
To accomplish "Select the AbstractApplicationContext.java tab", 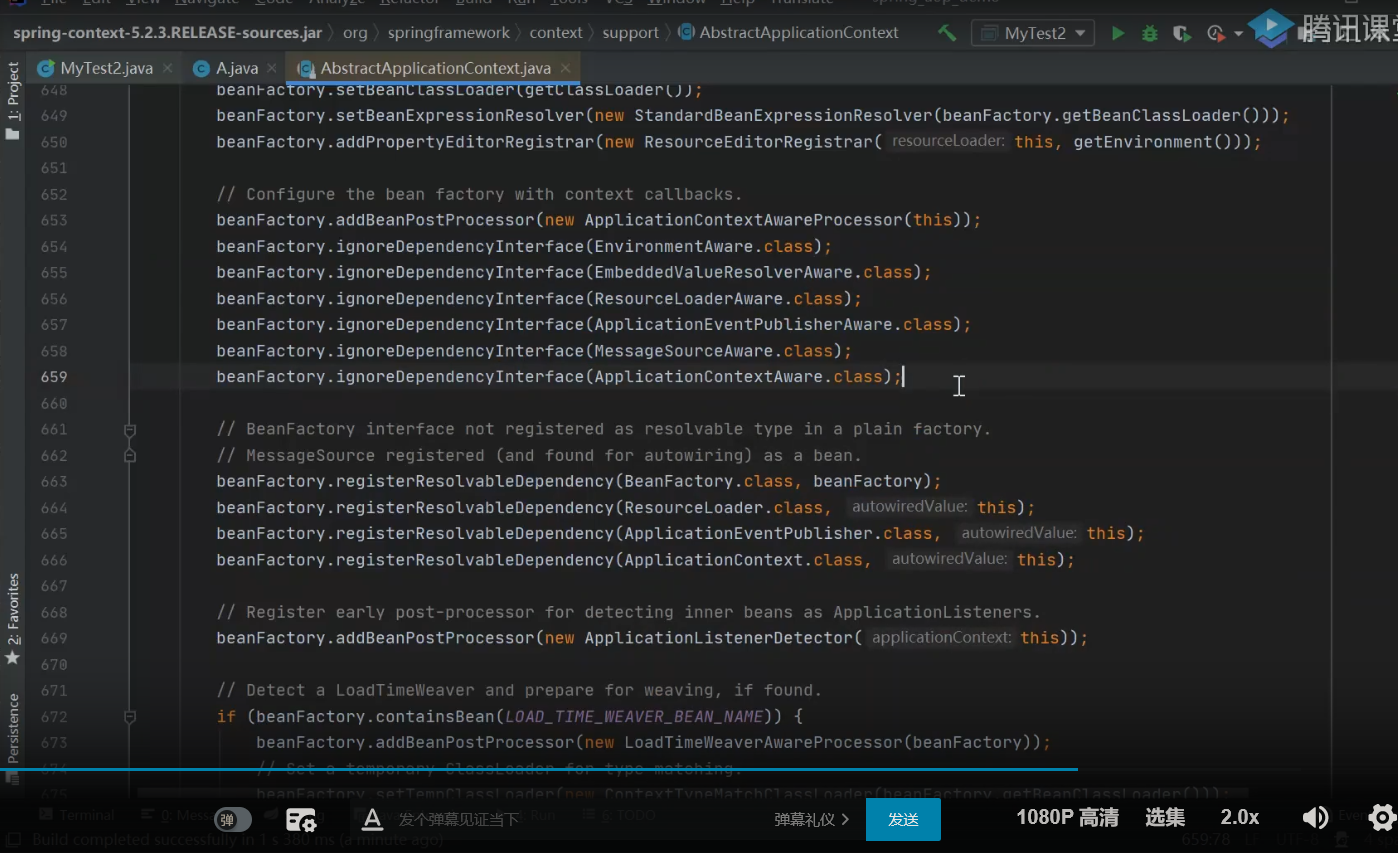I will [x=435, y=68].
